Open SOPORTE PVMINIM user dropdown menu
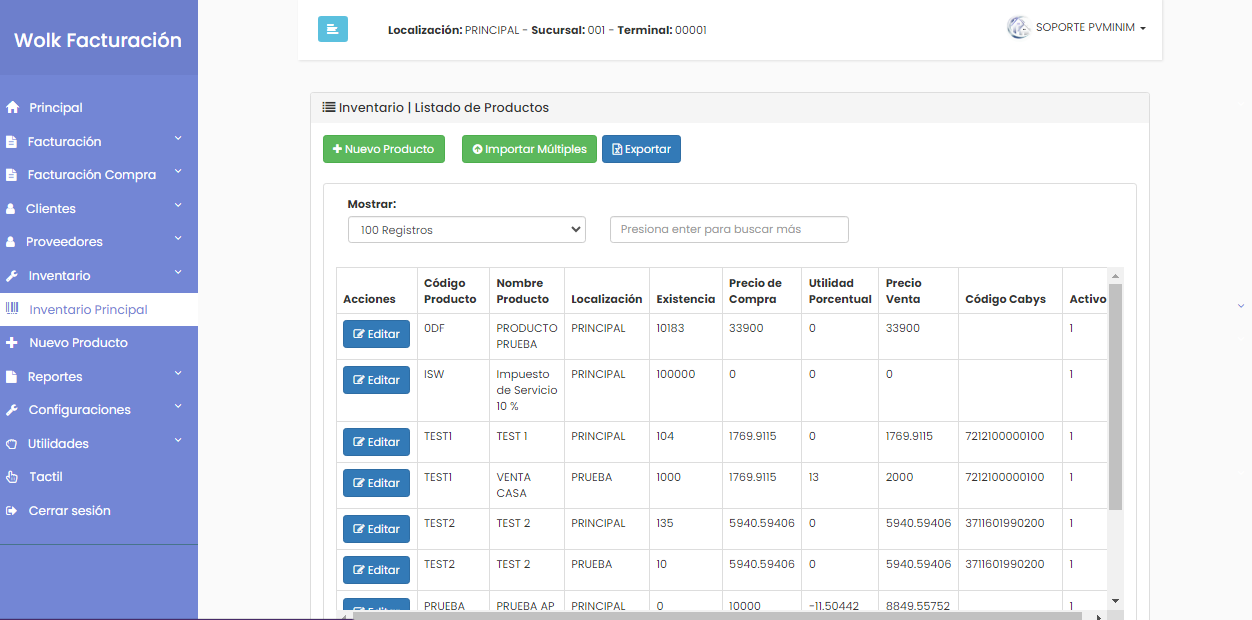Viewport: 1252px width, 620px height. point(1076,28)
